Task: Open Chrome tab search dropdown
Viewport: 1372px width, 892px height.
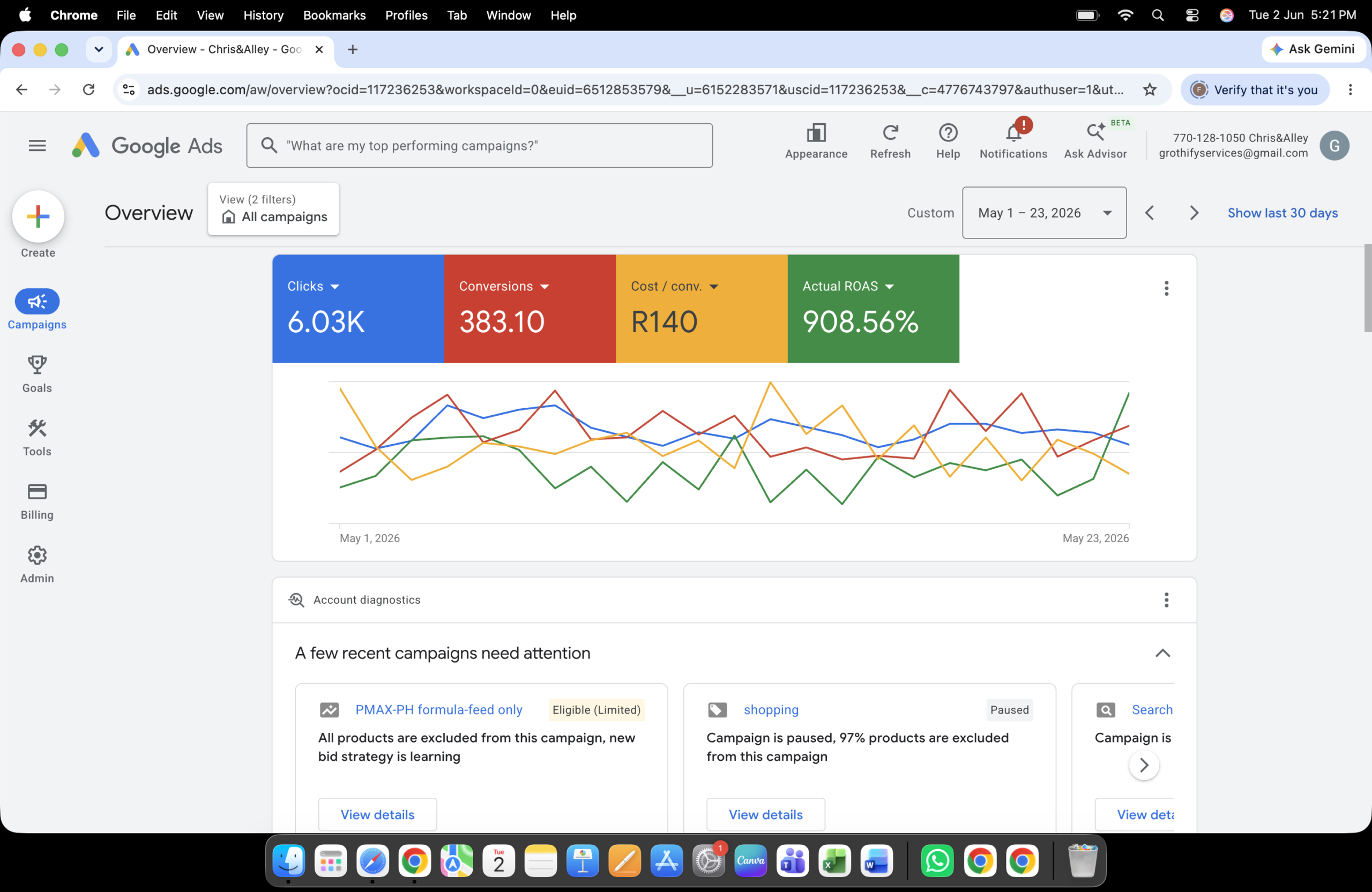Action: tap(99, 49)
